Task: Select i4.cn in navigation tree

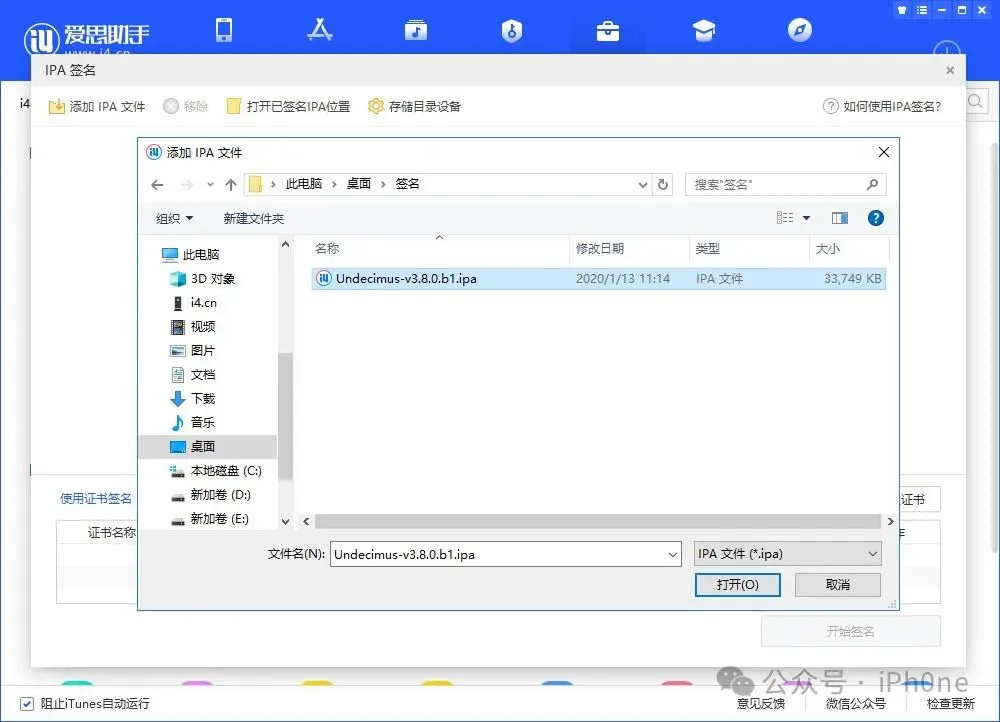Action: (195, 303)
